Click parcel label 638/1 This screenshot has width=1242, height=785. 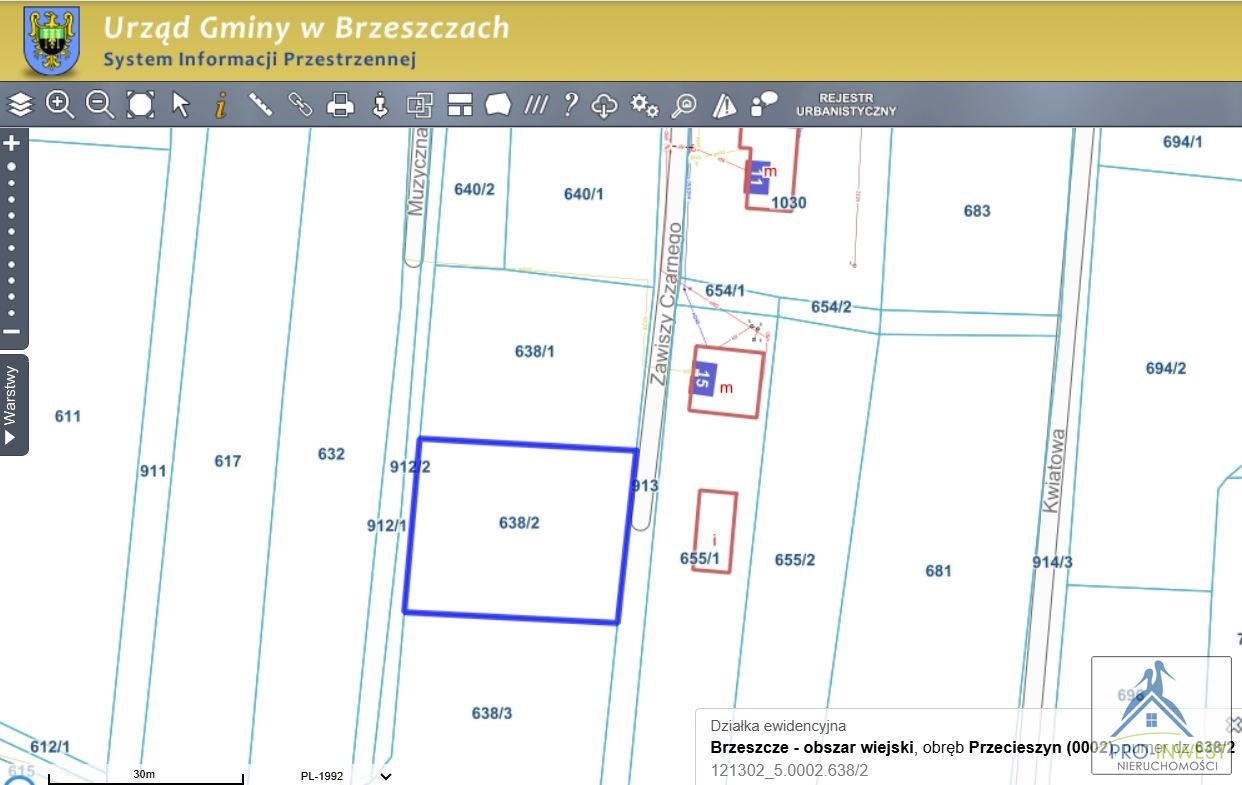535,351
